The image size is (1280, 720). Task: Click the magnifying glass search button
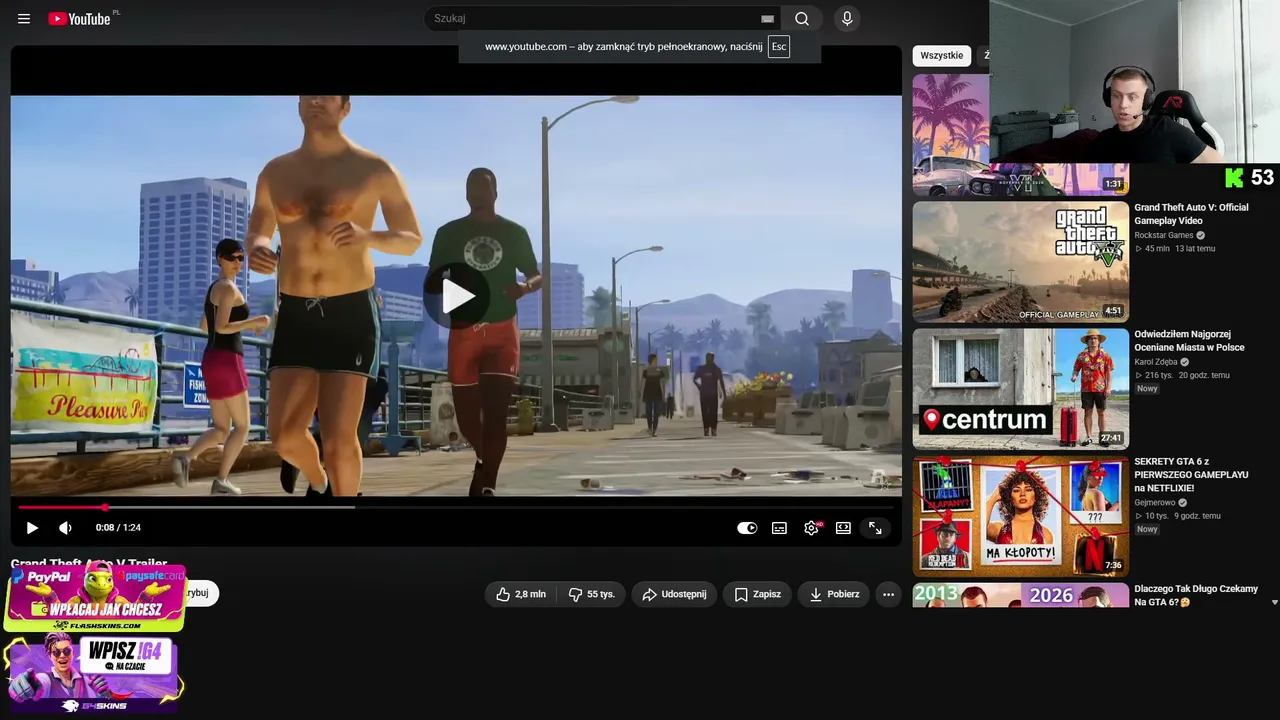[x=802, y=19]
